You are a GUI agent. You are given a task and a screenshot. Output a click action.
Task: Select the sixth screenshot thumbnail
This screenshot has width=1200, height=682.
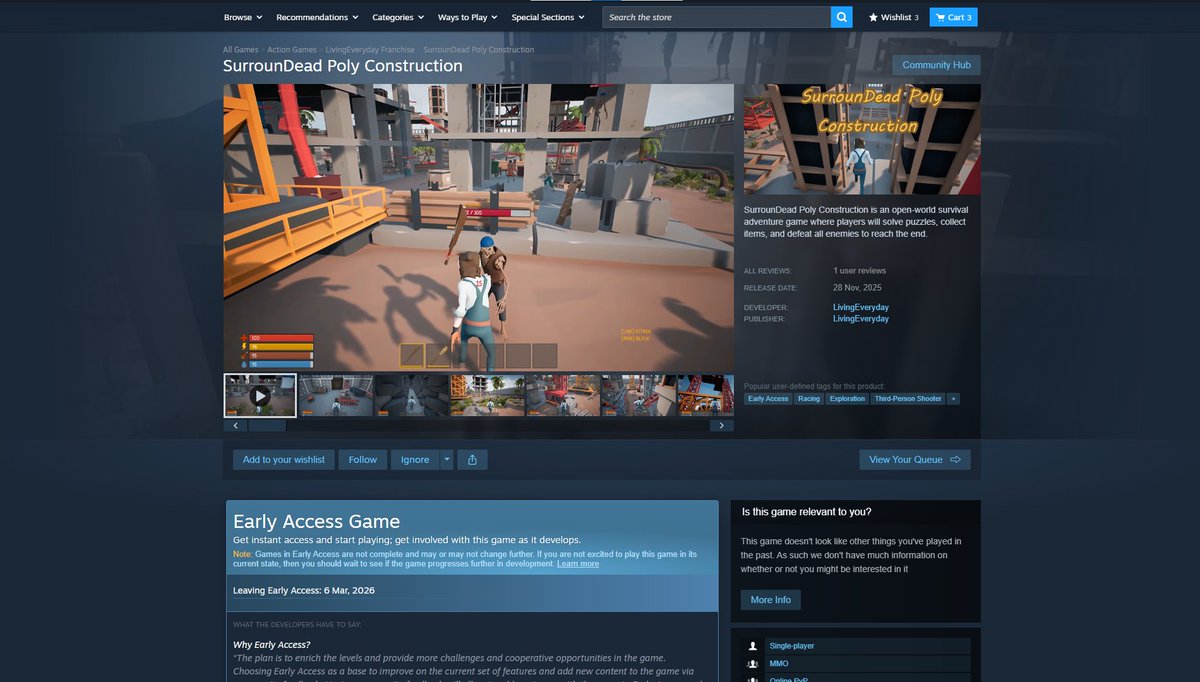640,395
